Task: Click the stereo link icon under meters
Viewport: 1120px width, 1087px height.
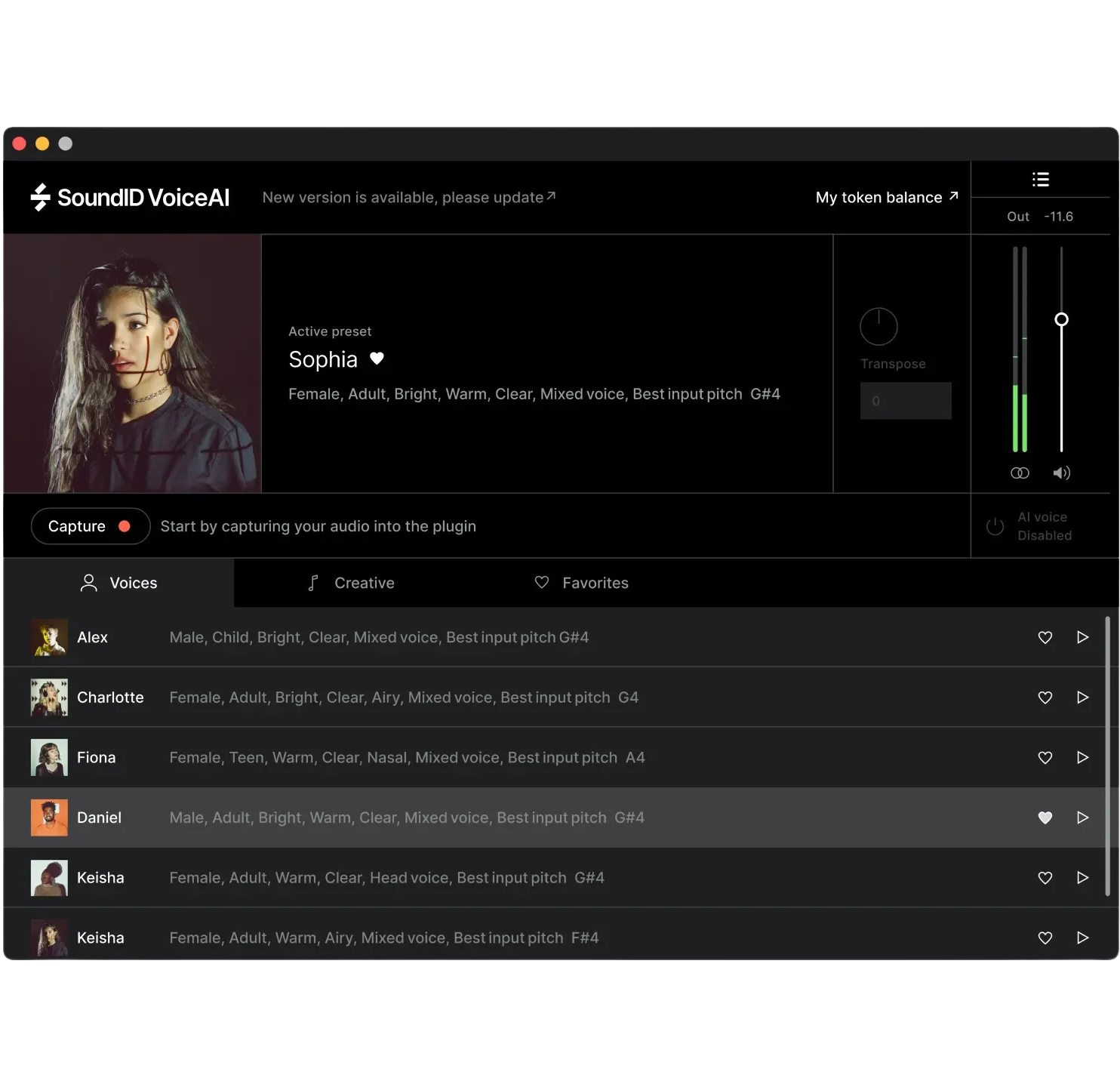Action: click(x=1020, y=473)
